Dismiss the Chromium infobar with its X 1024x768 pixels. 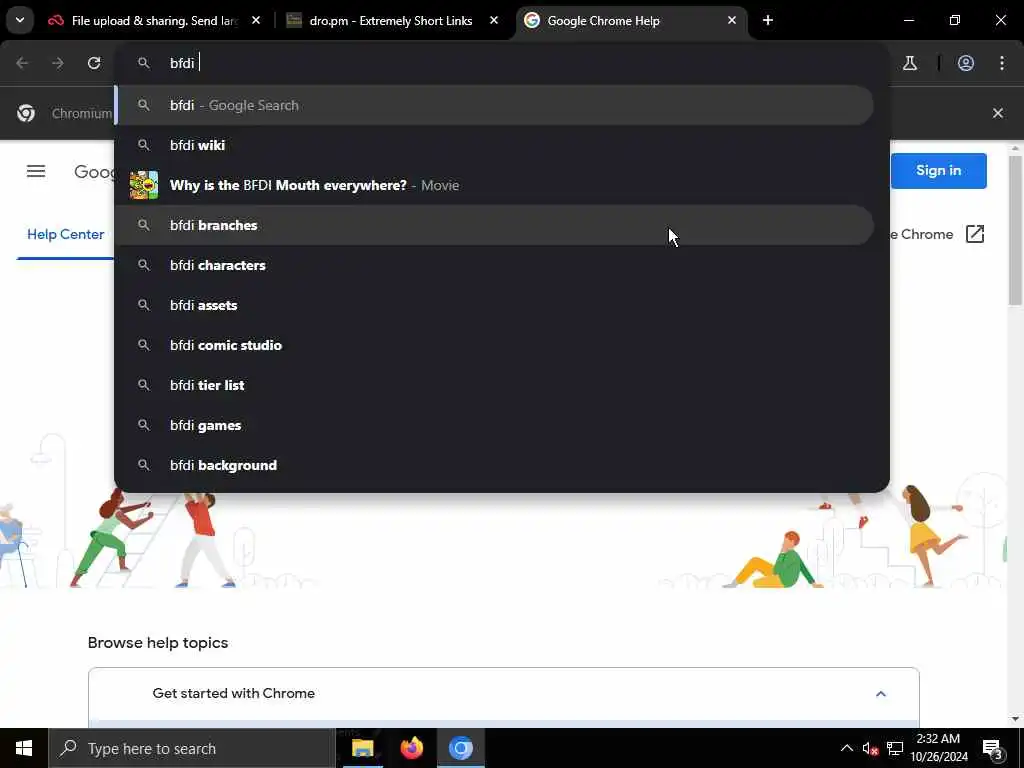click(x=998, y=113)
